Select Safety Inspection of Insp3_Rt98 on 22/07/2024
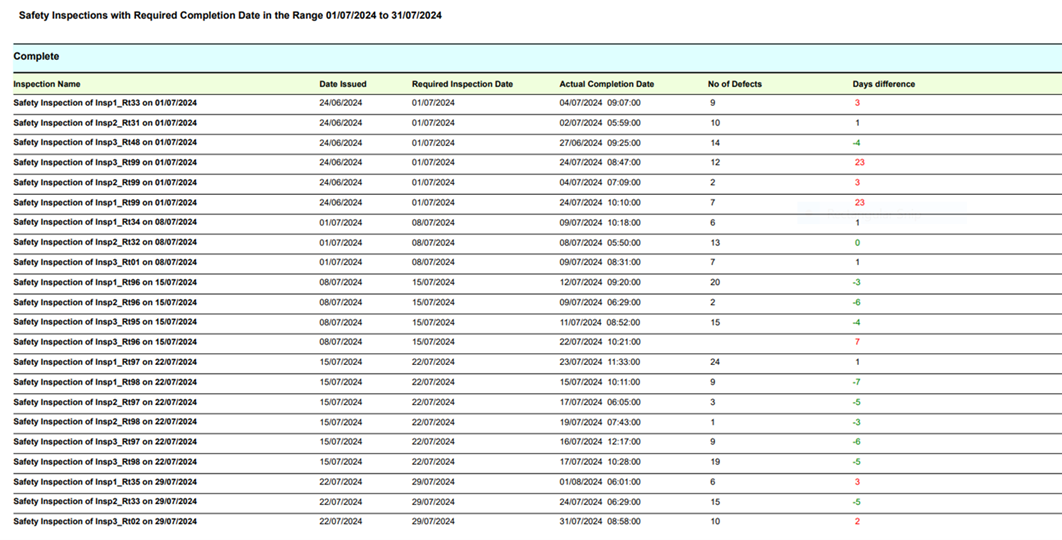1062x540 pixels. [105, 461]
